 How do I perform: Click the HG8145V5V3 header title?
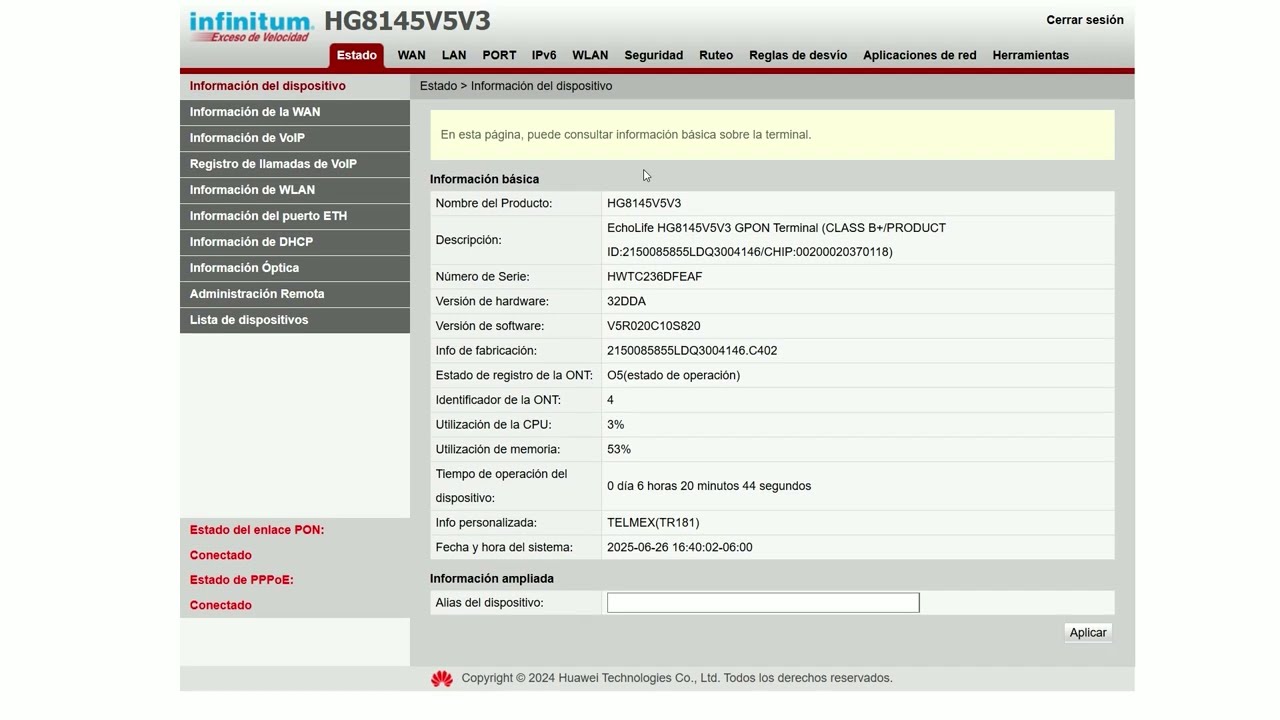[407, 21]
